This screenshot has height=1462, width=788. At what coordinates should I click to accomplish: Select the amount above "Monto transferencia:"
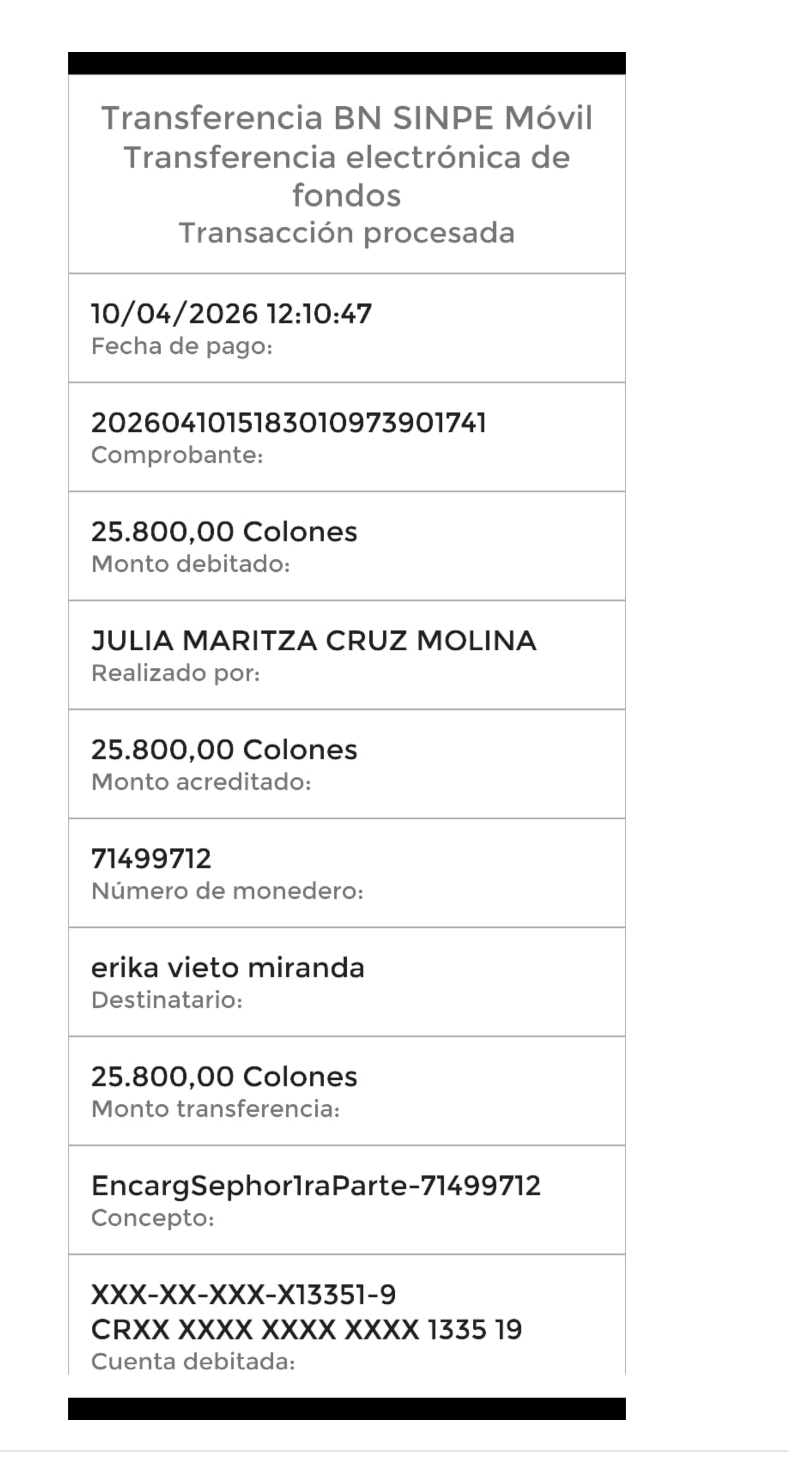pos(224,1077)
